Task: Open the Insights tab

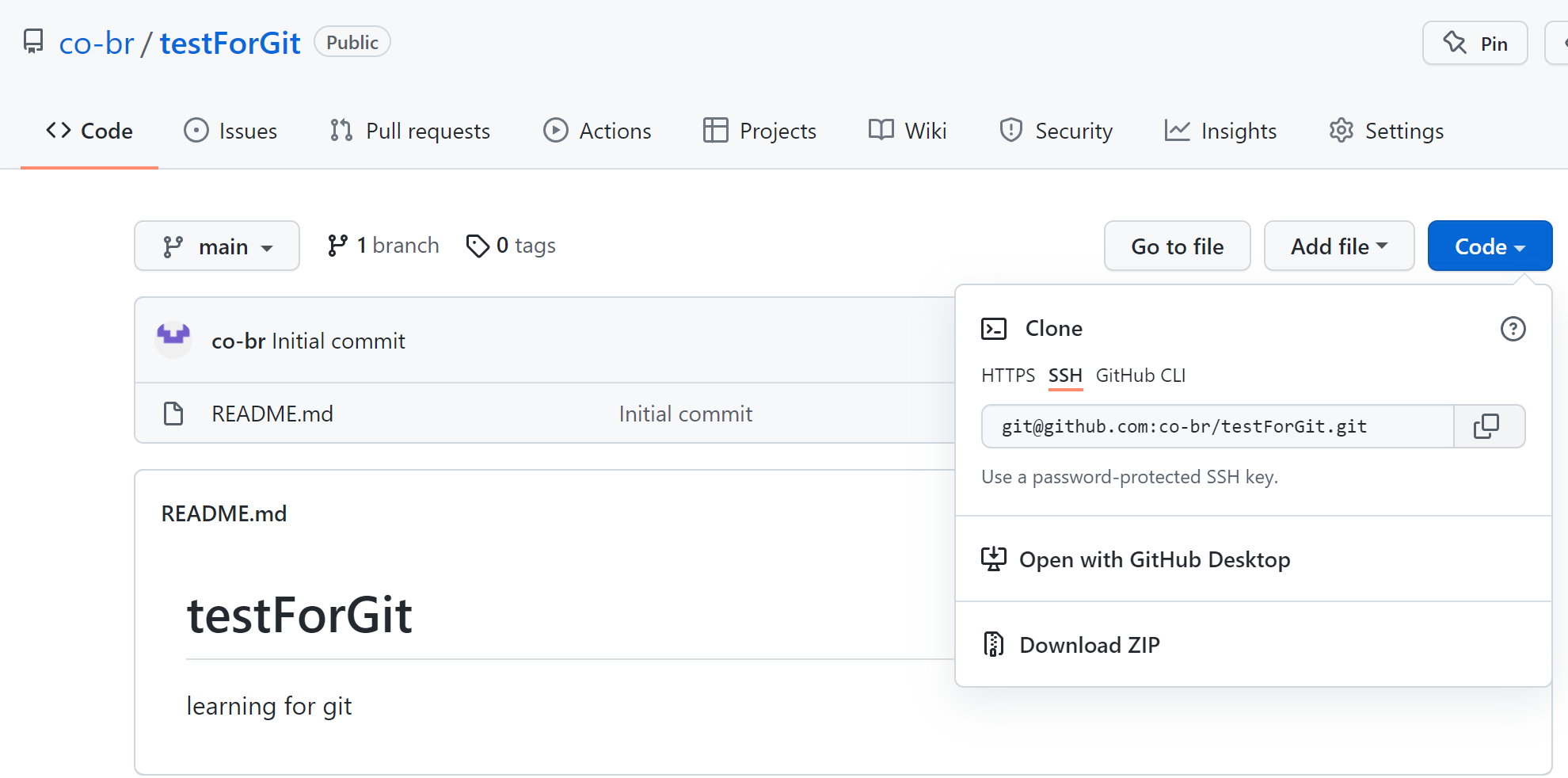Action: [x=1220, y=131]
